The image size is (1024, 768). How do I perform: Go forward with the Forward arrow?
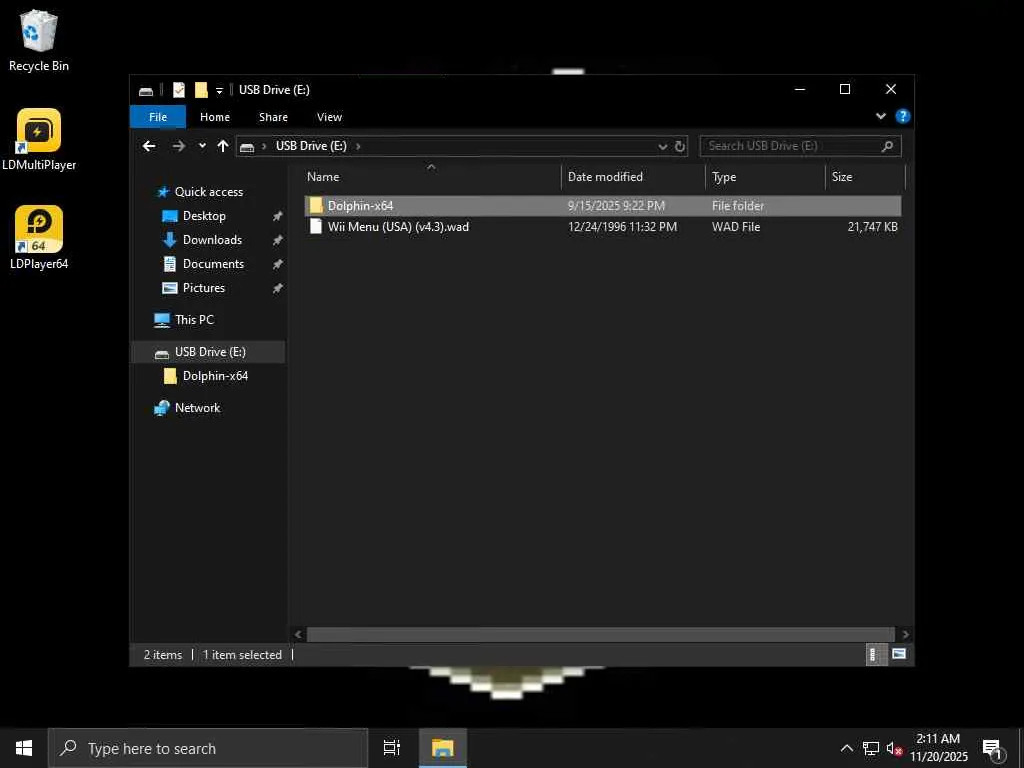[x=178, y=146]
